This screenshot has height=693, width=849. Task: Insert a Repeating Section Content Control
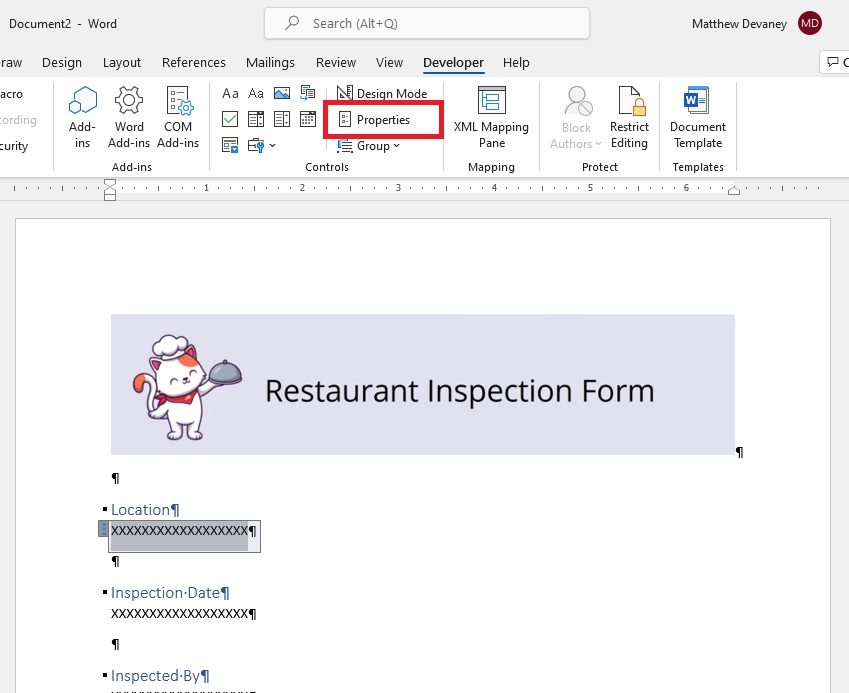(x=230, y=145)
